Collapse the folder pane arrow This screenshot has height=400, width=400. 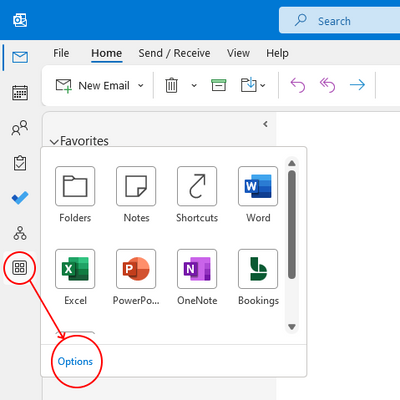pyautogui.click(x=265, y=124)
